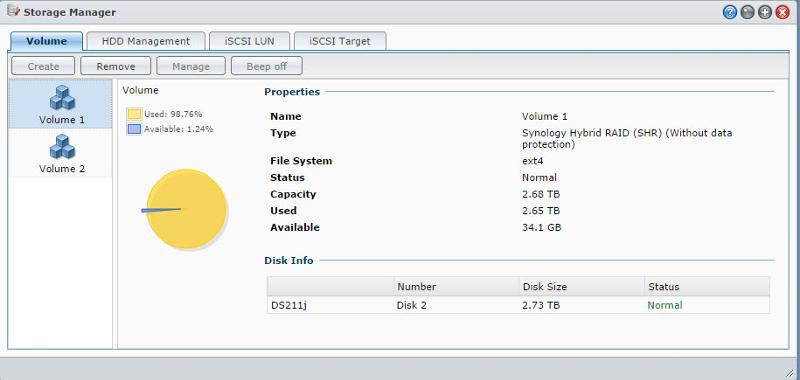
Task: Select the Volume 2 cubes icon
Action: (62, 146)
